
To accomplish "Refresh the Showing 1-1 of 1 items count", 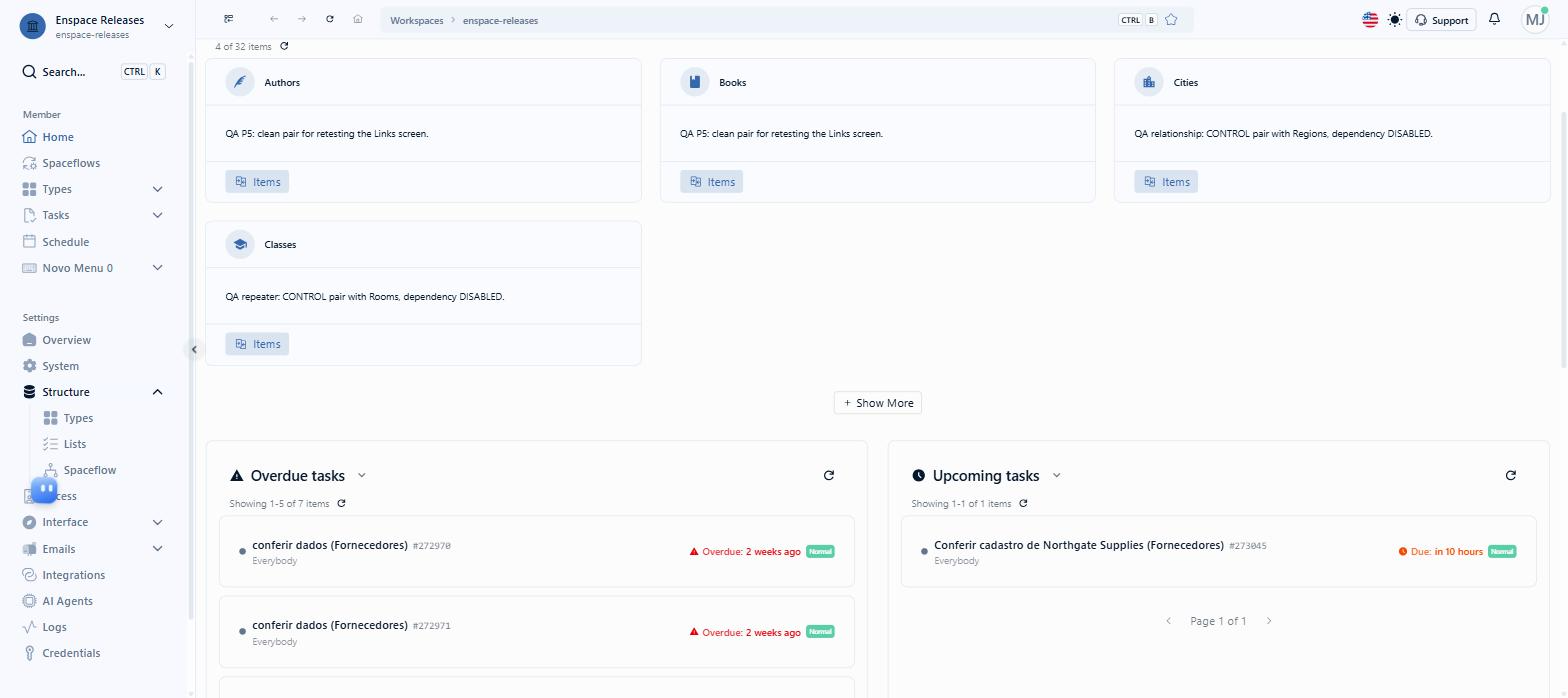I will [x=1024, y=504].
